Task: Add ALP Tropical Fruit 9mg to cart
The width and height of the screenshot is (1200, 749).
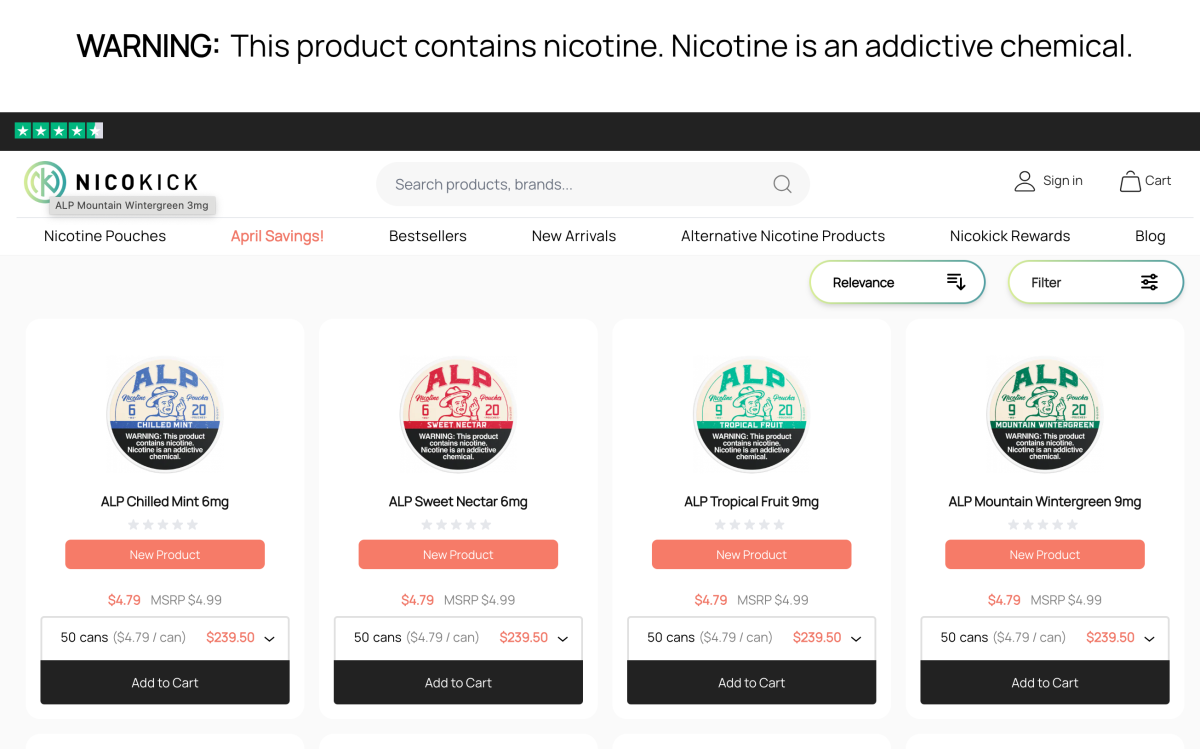Action: tap(751, 683)
